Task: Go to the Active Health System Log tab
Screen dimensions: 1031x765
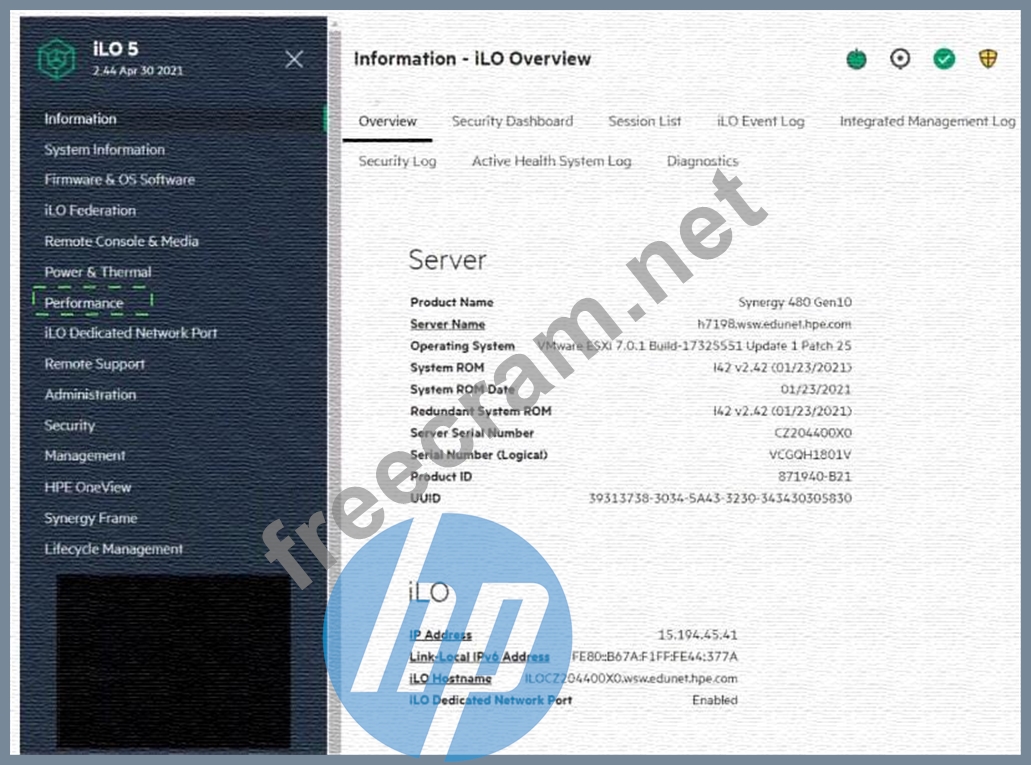Action: click(x=551, y=161)
